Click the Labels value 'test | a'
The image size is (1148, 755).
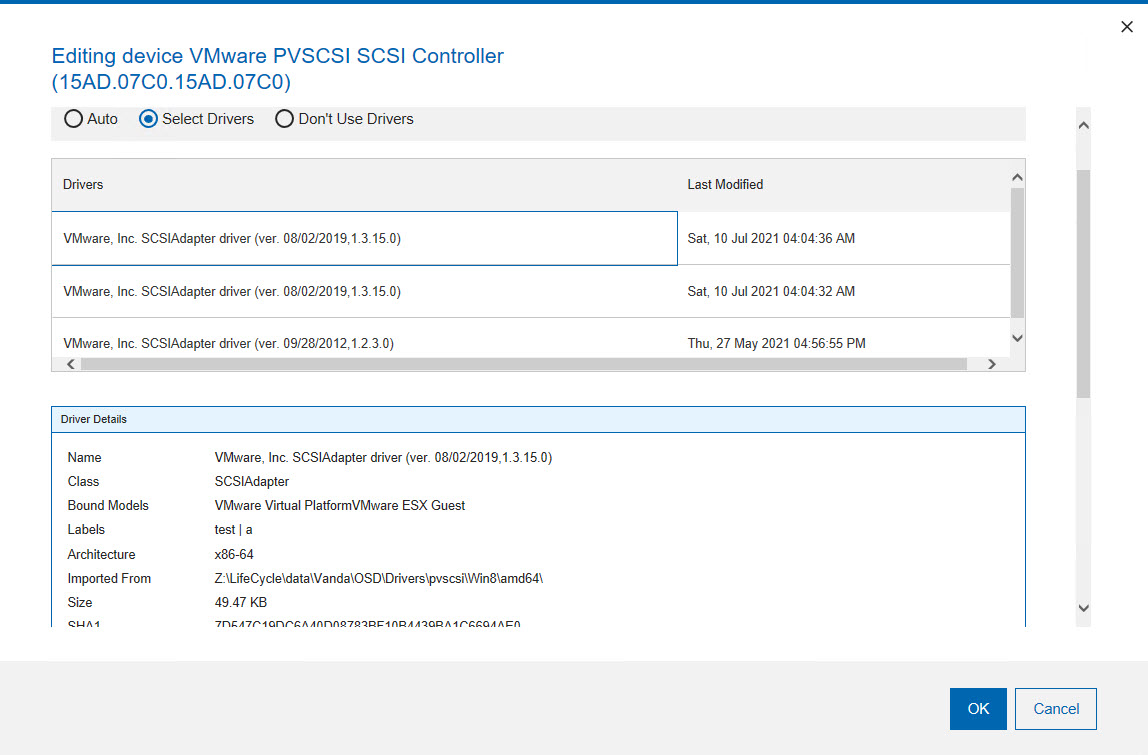tap(234, 529)
